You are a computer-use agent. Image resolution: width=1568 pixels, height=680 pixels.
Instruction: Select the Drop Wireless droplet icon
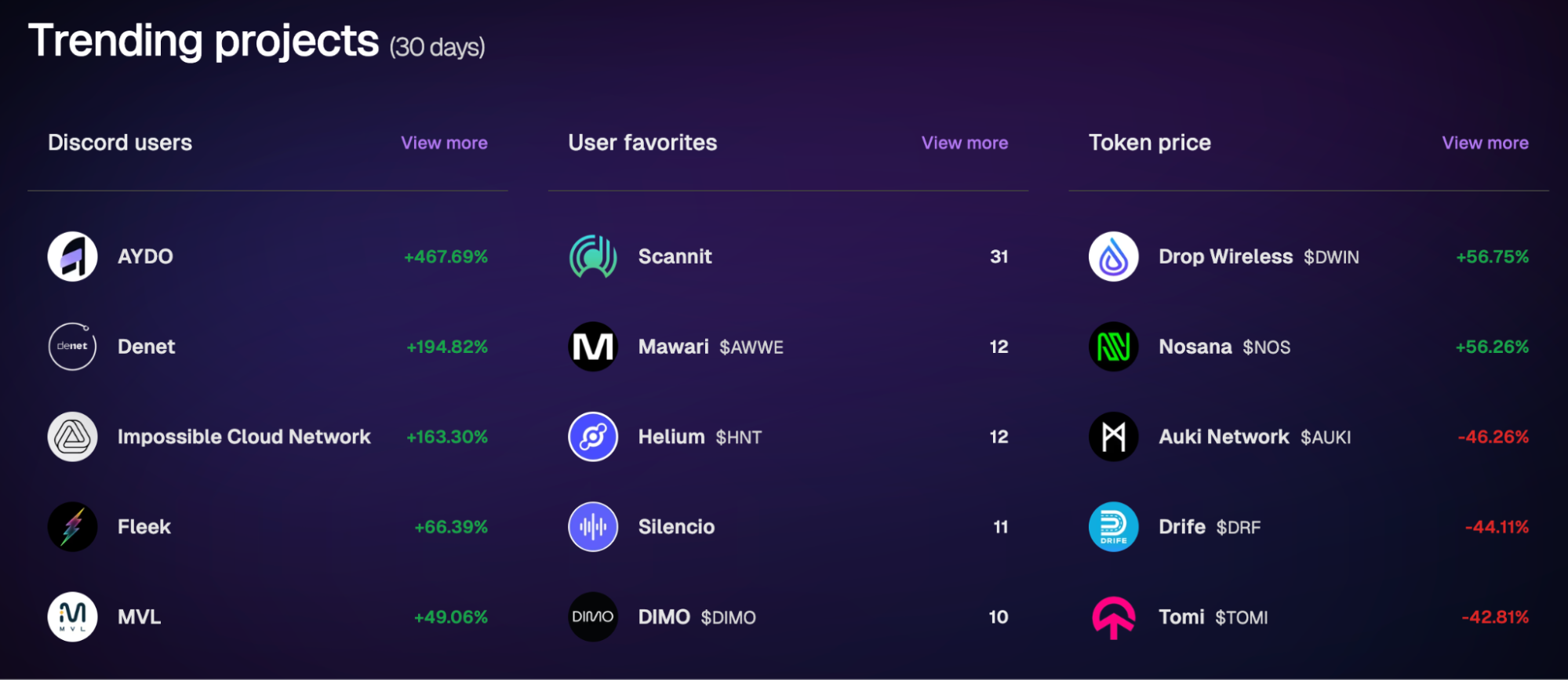(1114, 256)
